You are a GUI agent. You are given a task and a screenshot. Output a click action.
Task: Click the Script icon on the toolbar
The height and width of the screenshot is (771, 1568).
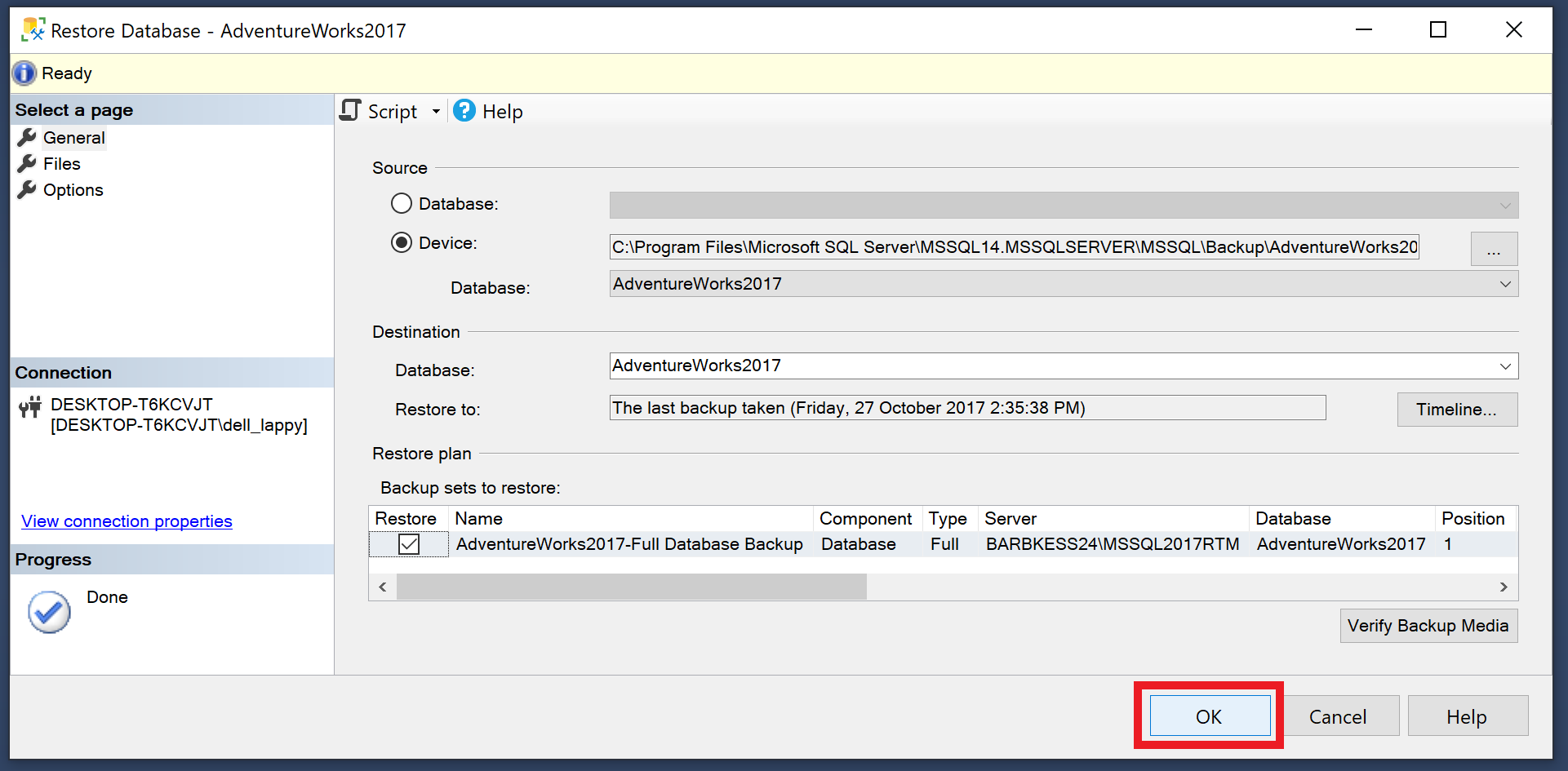point(349,111)
